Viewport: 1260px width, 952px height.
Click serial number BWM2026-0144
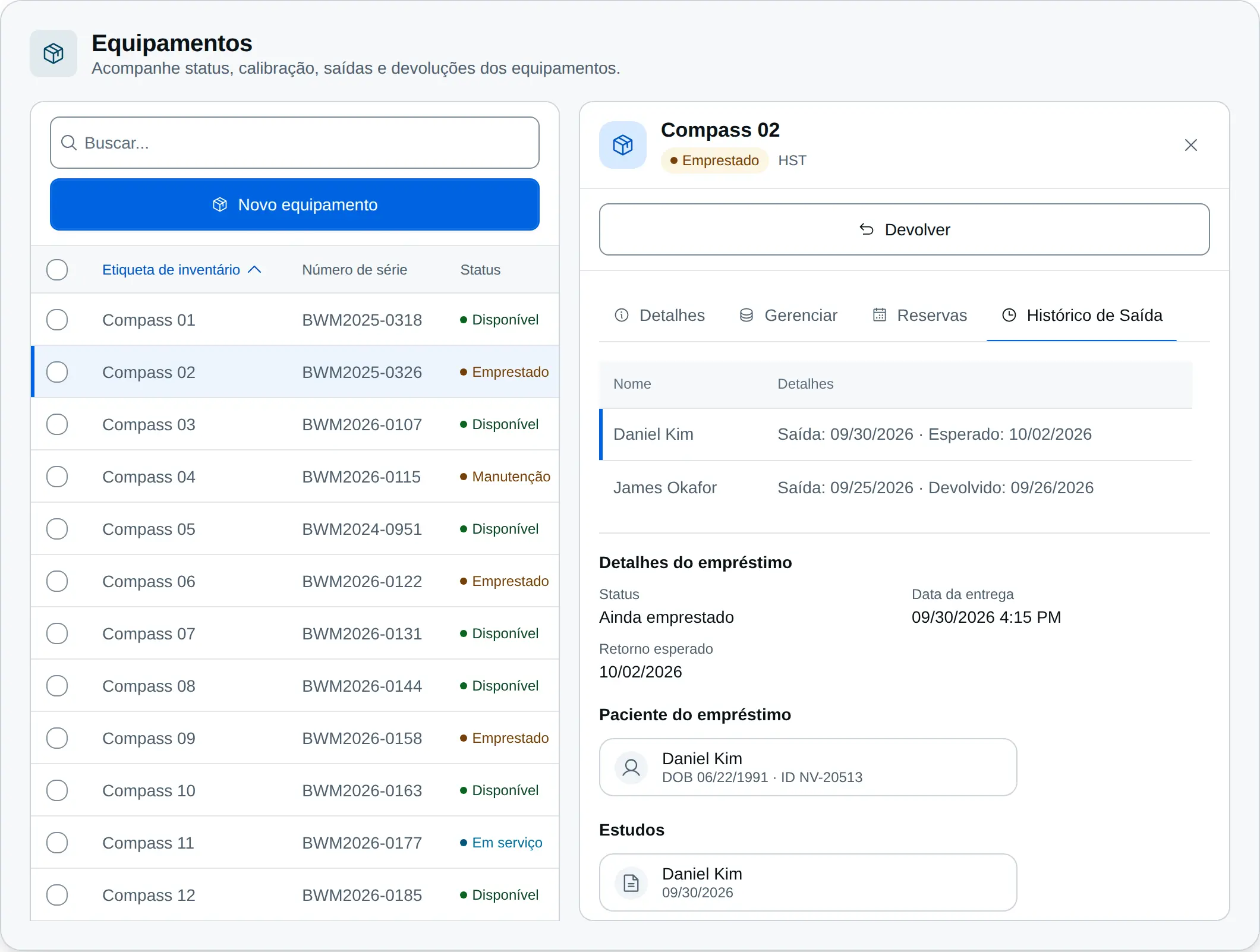click(x=362, y=686)
